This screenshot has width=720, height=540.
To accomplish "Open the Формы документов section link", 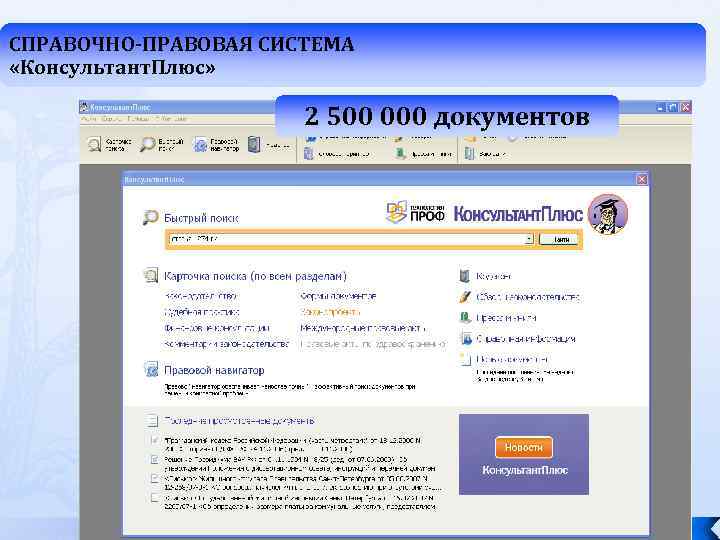I will (x=338, y=296).
